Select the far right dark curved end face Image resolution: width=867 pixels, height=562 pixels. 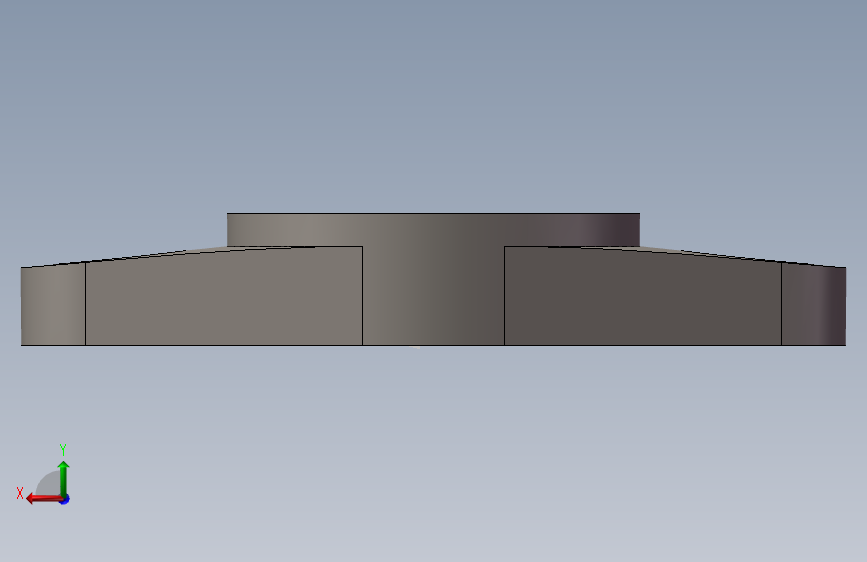pyautogui.click(x=813, y=305)
